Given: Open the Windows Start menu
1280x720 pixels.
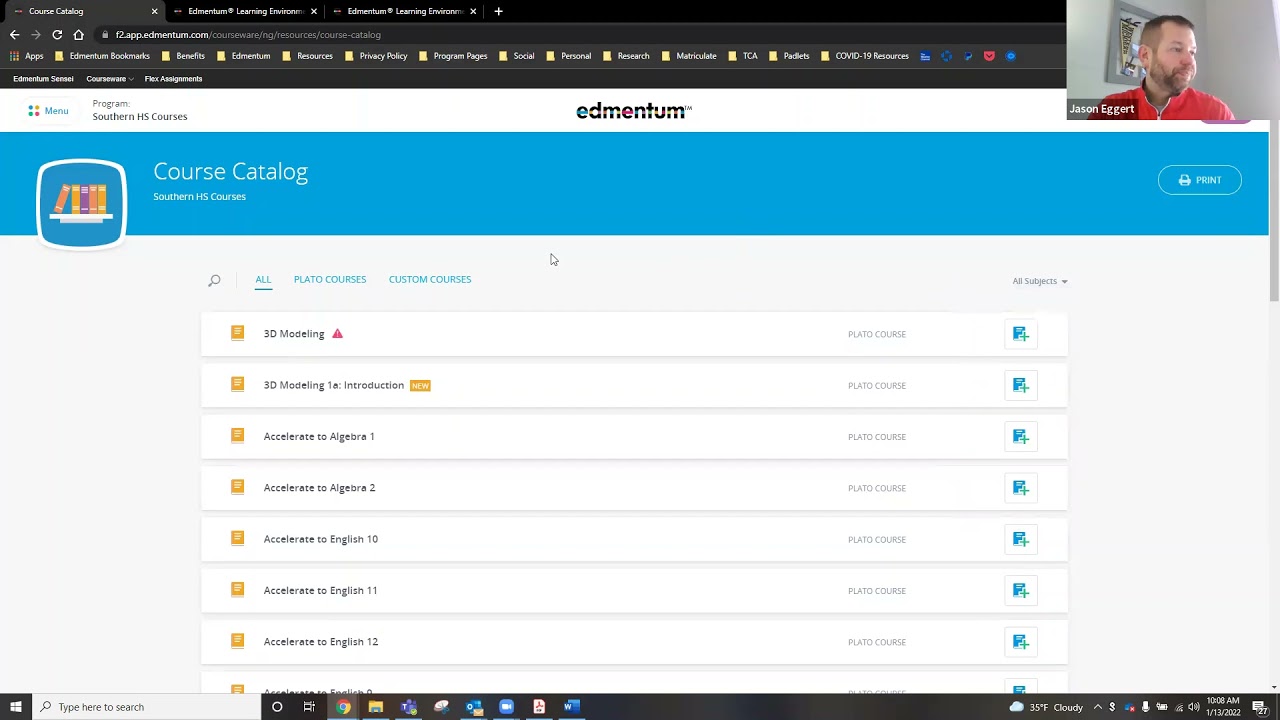Looking at the screenshot, I should (15, 707).
